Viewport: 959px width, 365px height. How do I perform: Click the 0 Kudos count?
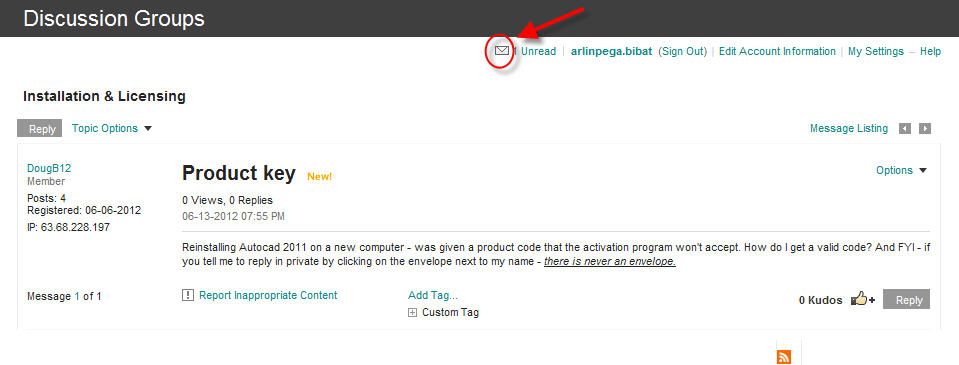point(820,300)
